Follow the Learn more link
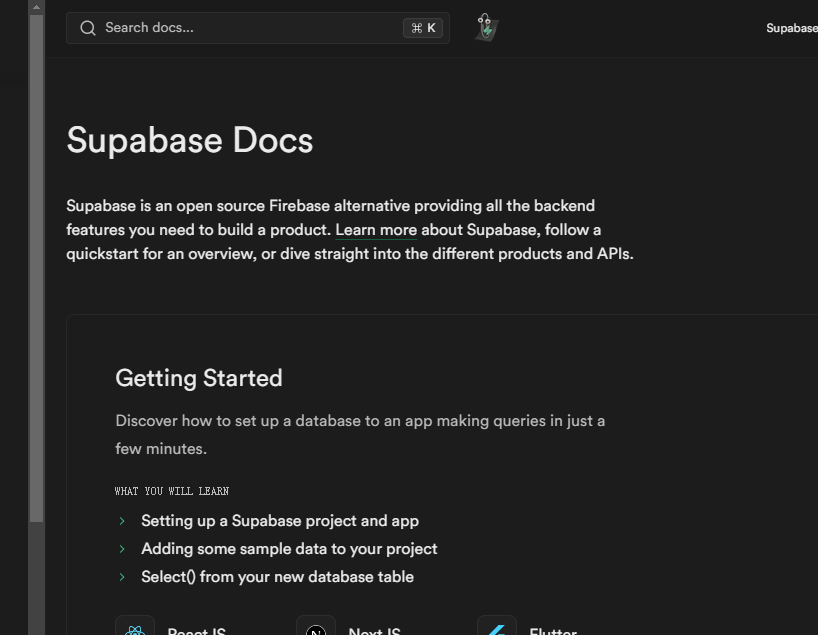 click(376, 230)
